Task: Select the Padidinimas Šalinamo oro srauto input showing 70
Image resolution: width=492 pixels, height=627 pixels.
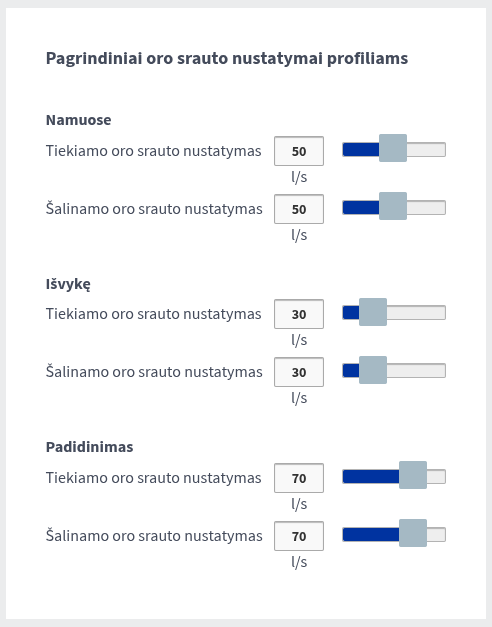Action: tap(299, 536)
